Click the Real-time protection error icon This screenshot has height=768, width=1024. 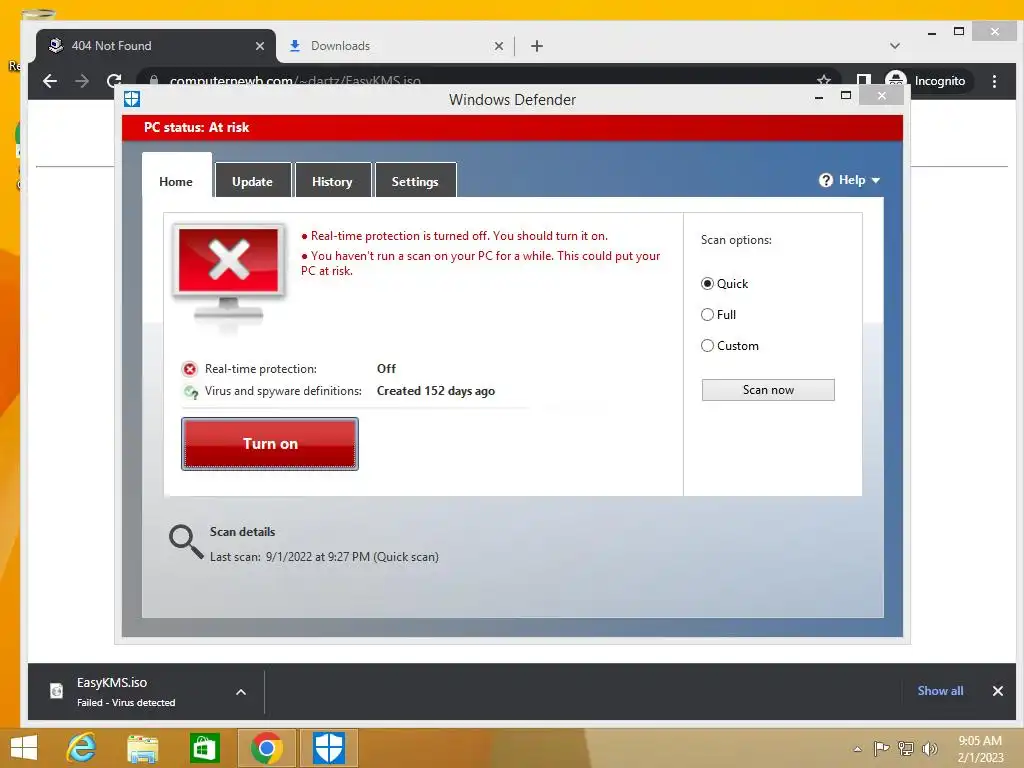(189, 369)
